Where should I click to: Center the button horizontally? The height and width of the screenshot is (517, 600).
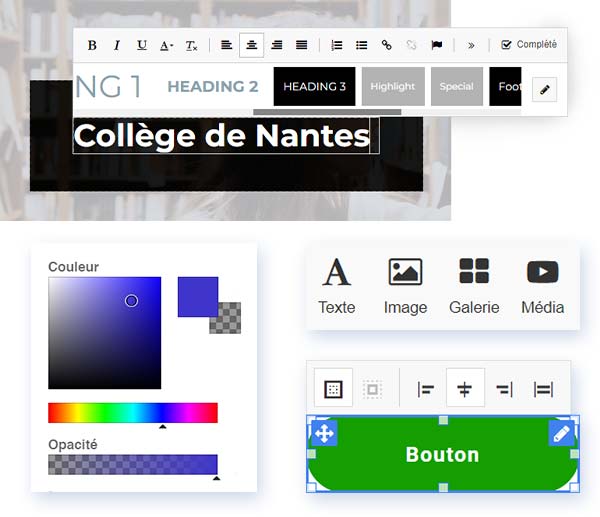[465, 387]
